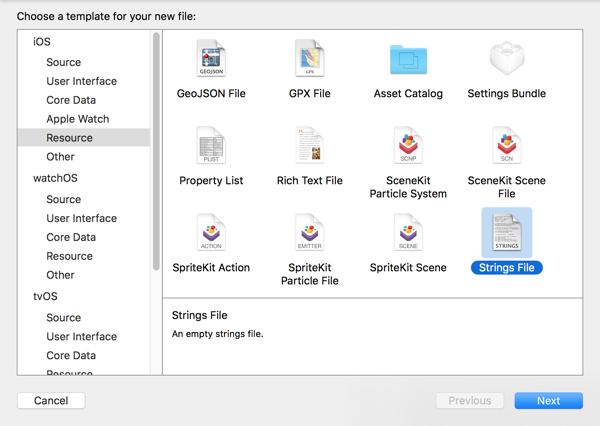Viewport: 600px width, 426px height.
Task: Choose the SpriteKit Action template icon
Action: click(211, 233)
